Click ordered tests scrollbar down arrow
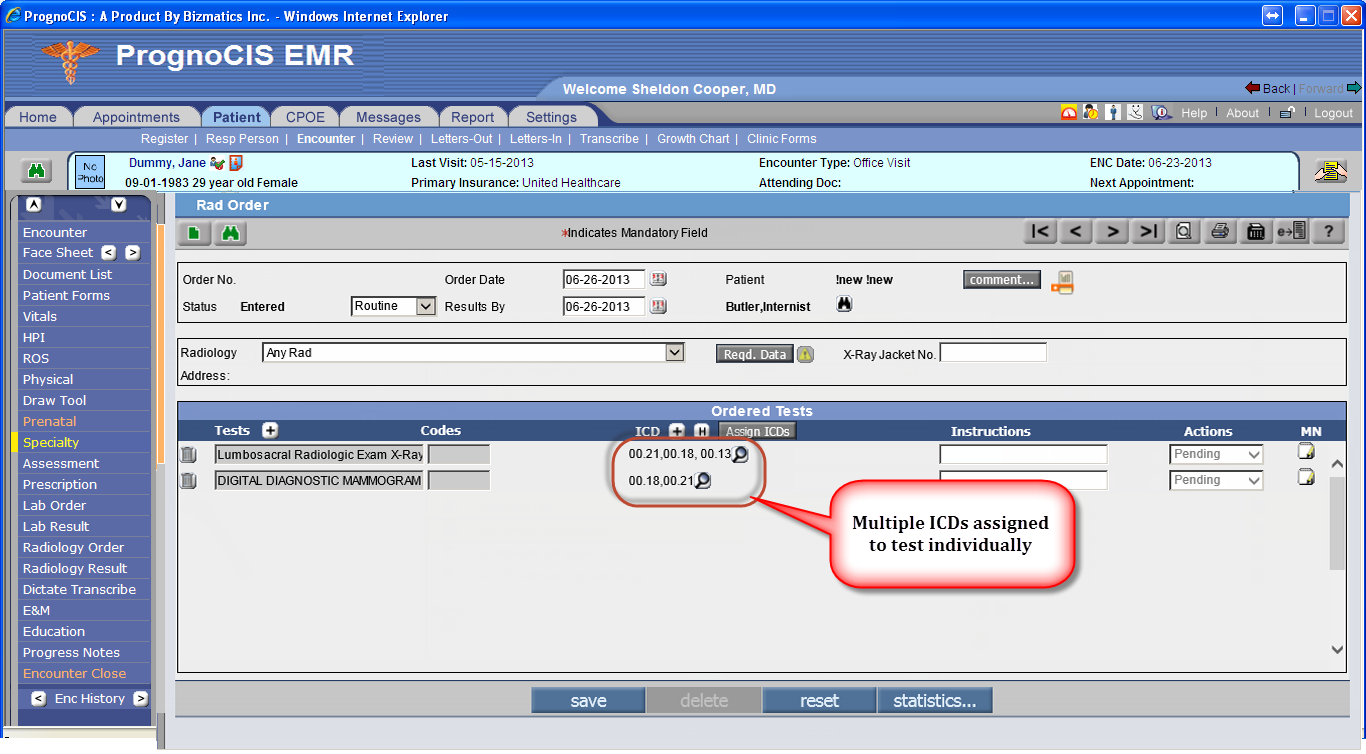Image resolution: width=1366 pixels, height=754 pixels. click(1337, 649)
